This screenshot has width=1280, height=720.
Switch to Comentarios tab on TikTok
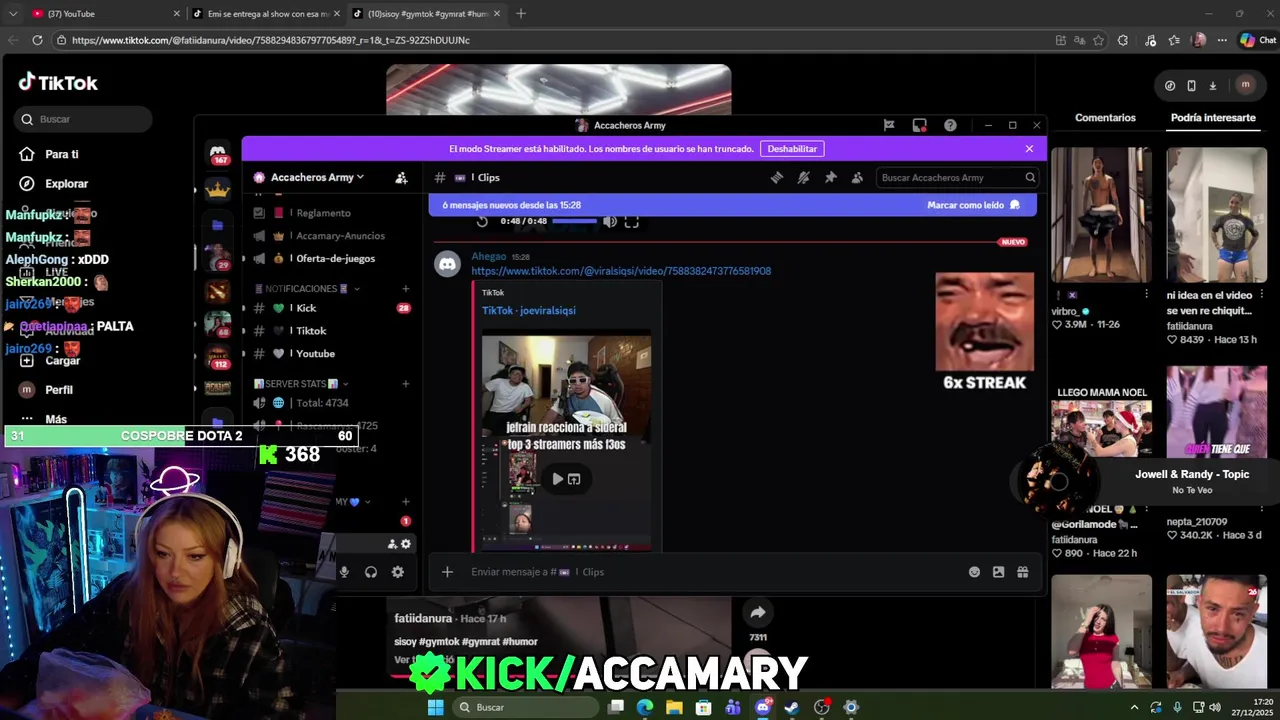pos(1105,118)
